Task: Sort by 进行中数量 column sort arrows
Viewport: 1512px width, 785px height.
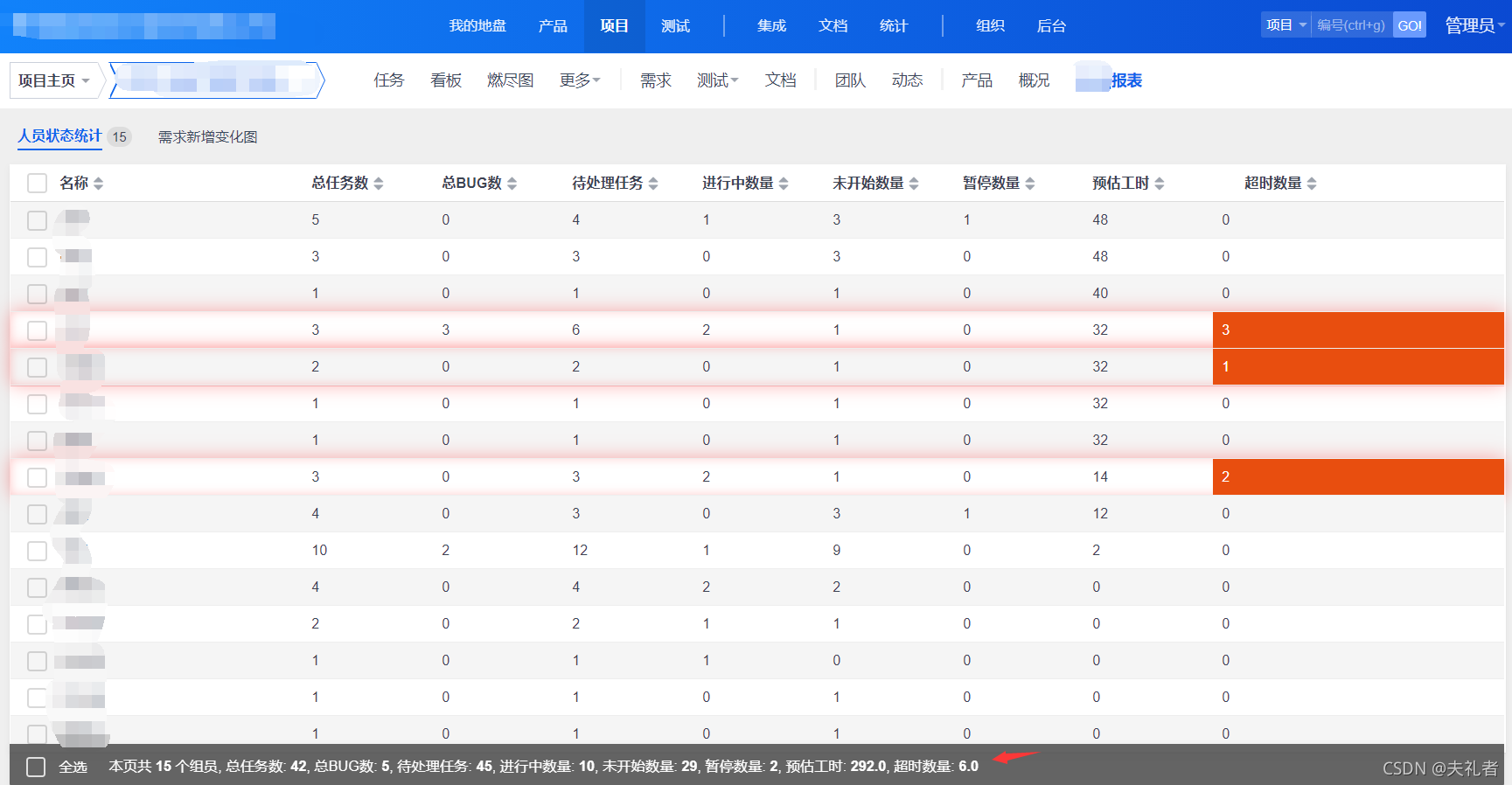Action: point(784,184)
